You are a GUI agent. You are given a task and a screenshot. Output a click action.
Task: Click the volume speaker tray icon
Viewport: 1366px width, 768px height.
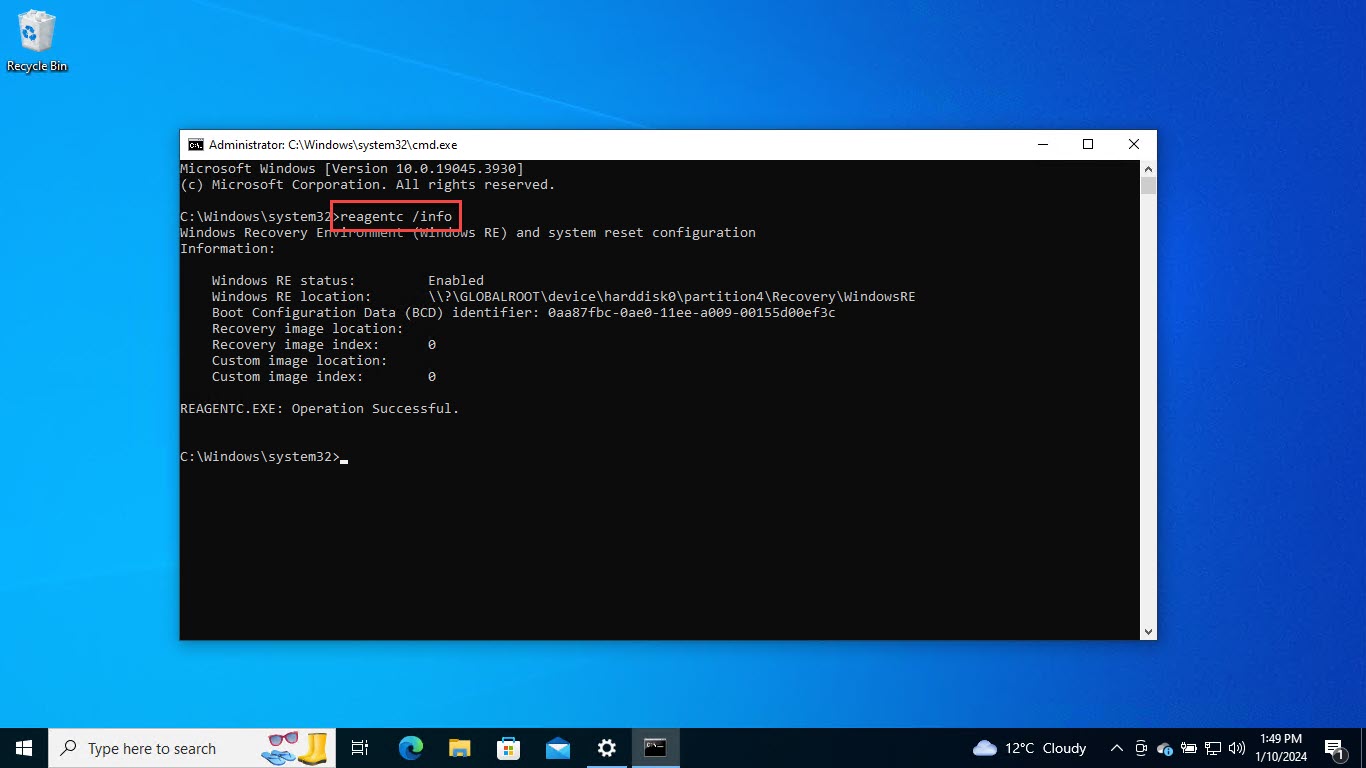pos(1237,748)
